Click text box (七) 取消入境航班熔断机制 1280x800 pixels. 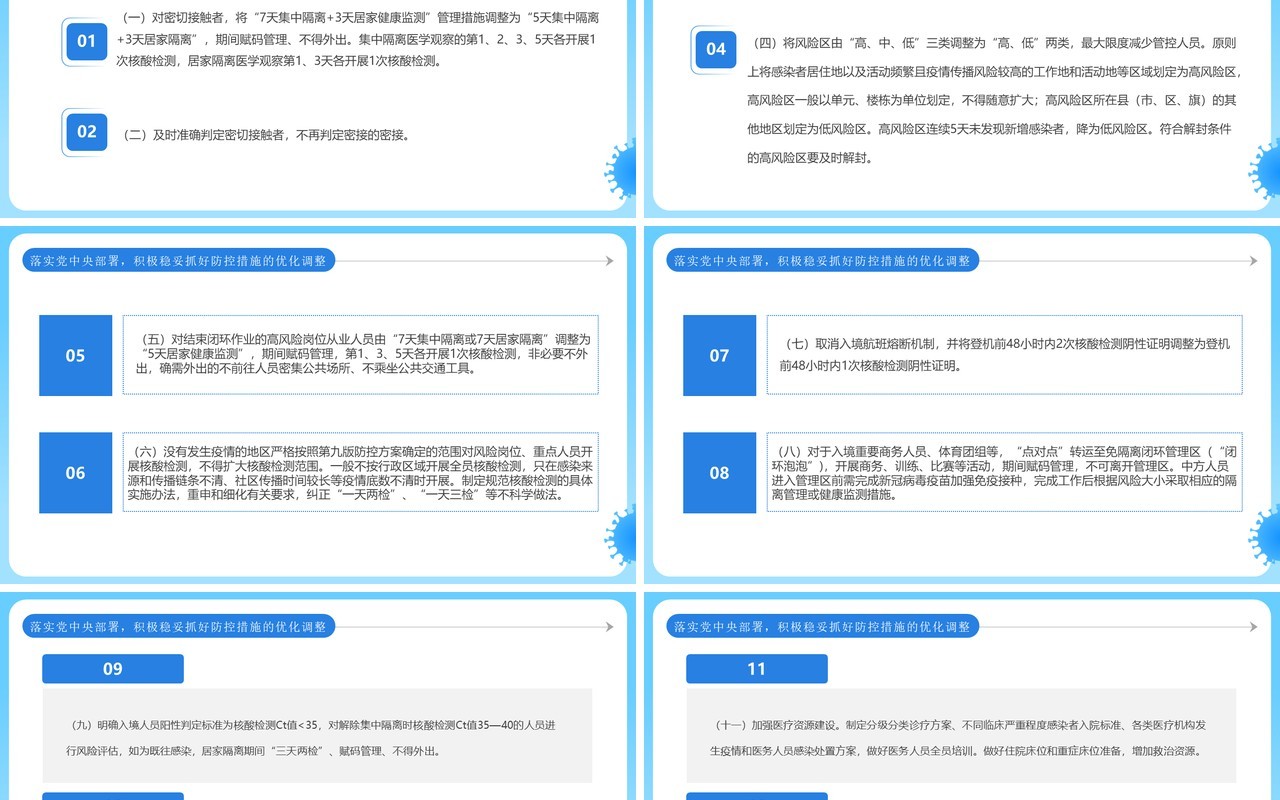coord(1005,355)
